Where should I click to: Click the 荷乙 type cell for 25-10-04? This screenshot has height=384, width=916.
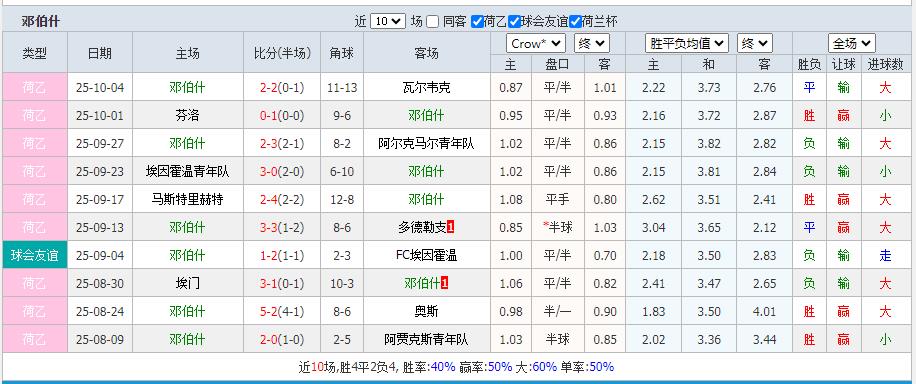coord(35,87)
